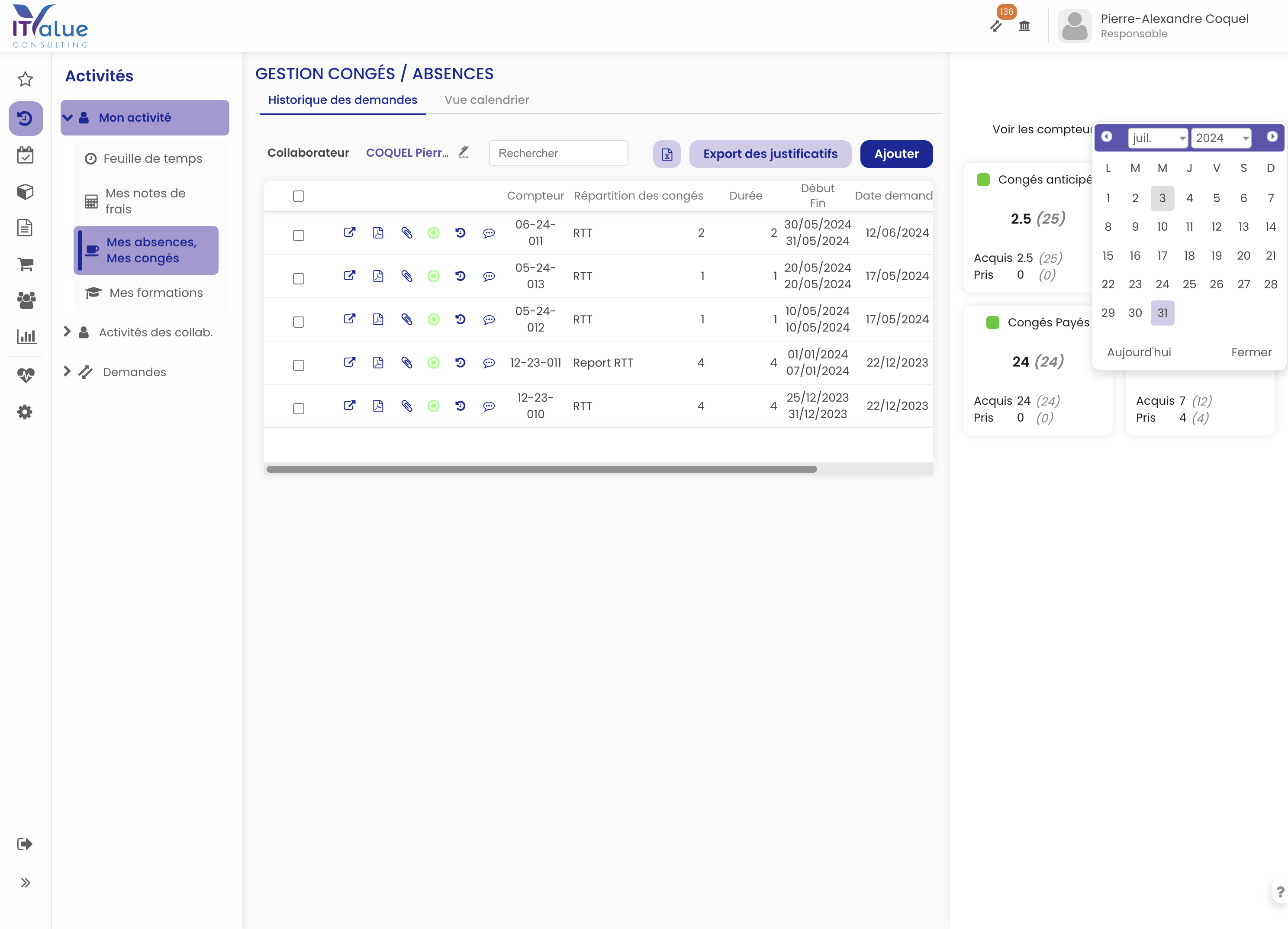Open comments bubble for request 12-23-011
Viewport: 1288px width, 929px height.
click(489, 363)
